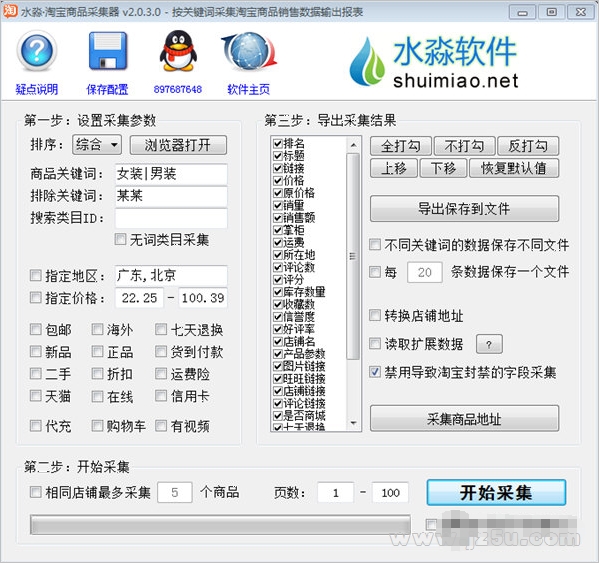Uncheck the 库存数量 export field

click(x=278, y=292)
